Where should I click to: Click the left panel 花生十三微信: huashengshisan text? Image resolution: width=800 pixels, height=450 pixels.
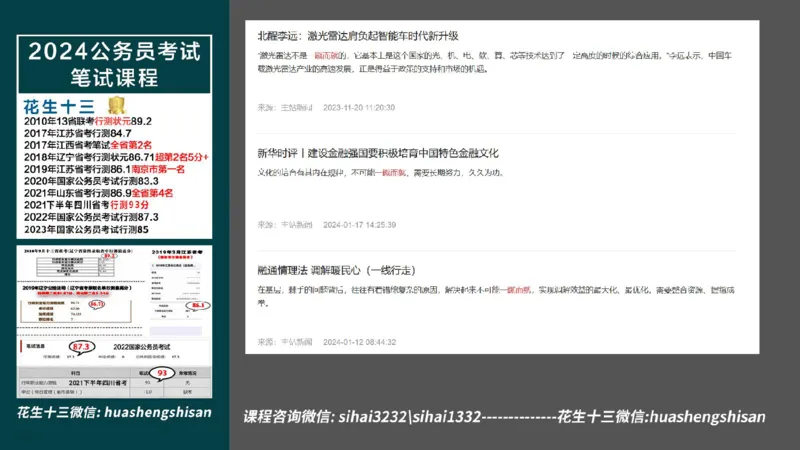114,412
